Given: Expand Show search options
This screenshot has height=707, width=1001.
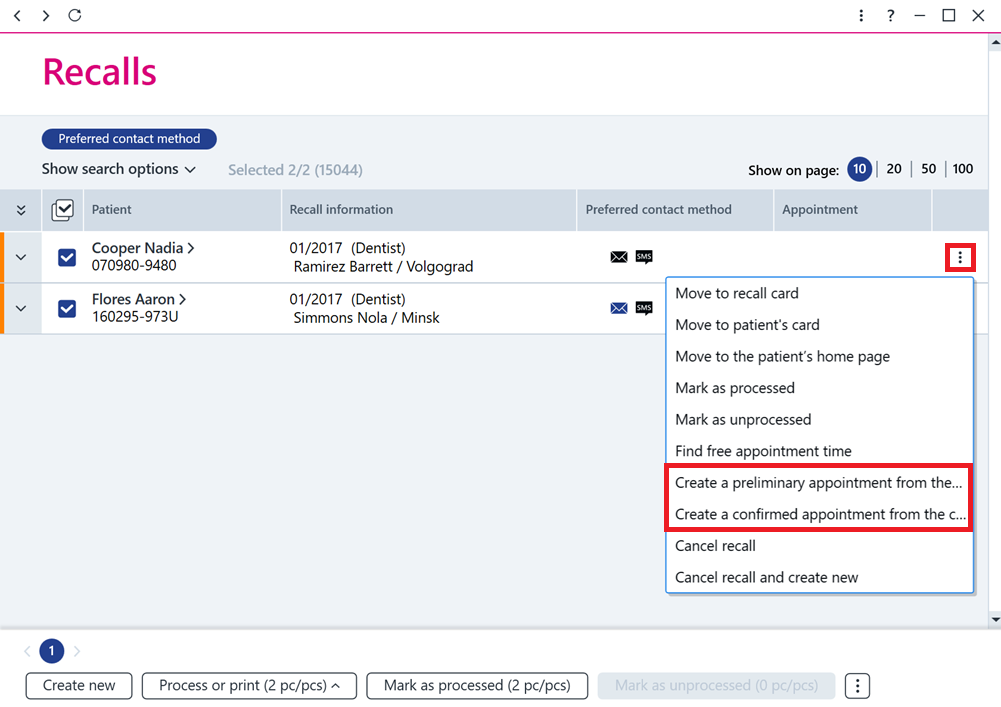Looking at the screenshot, I should pyautogui.click(x=119, y=169).
